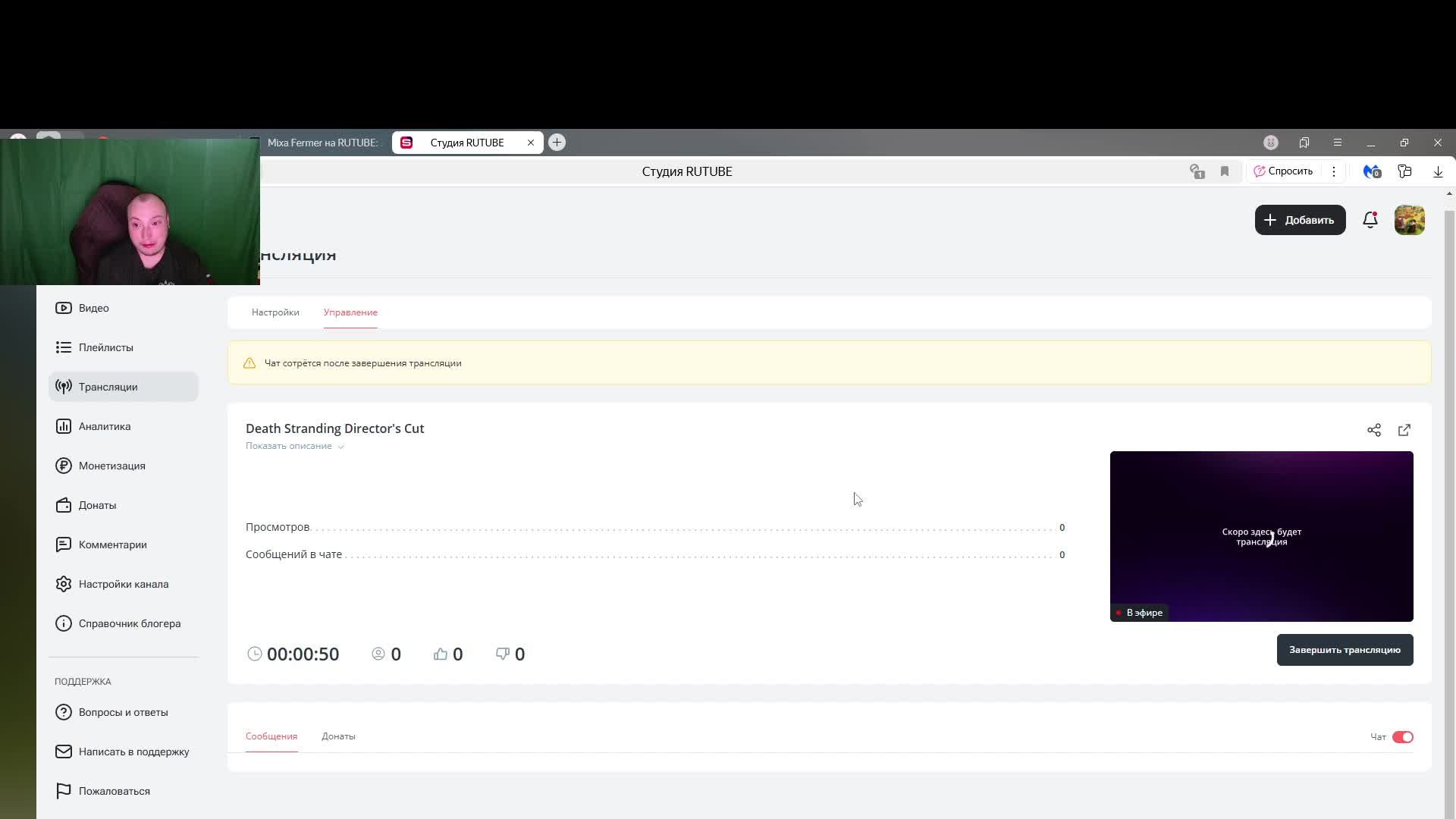Switch to the Настройки tab
This screenshot has height=819, width=1456.
click(x=275, y=312)
